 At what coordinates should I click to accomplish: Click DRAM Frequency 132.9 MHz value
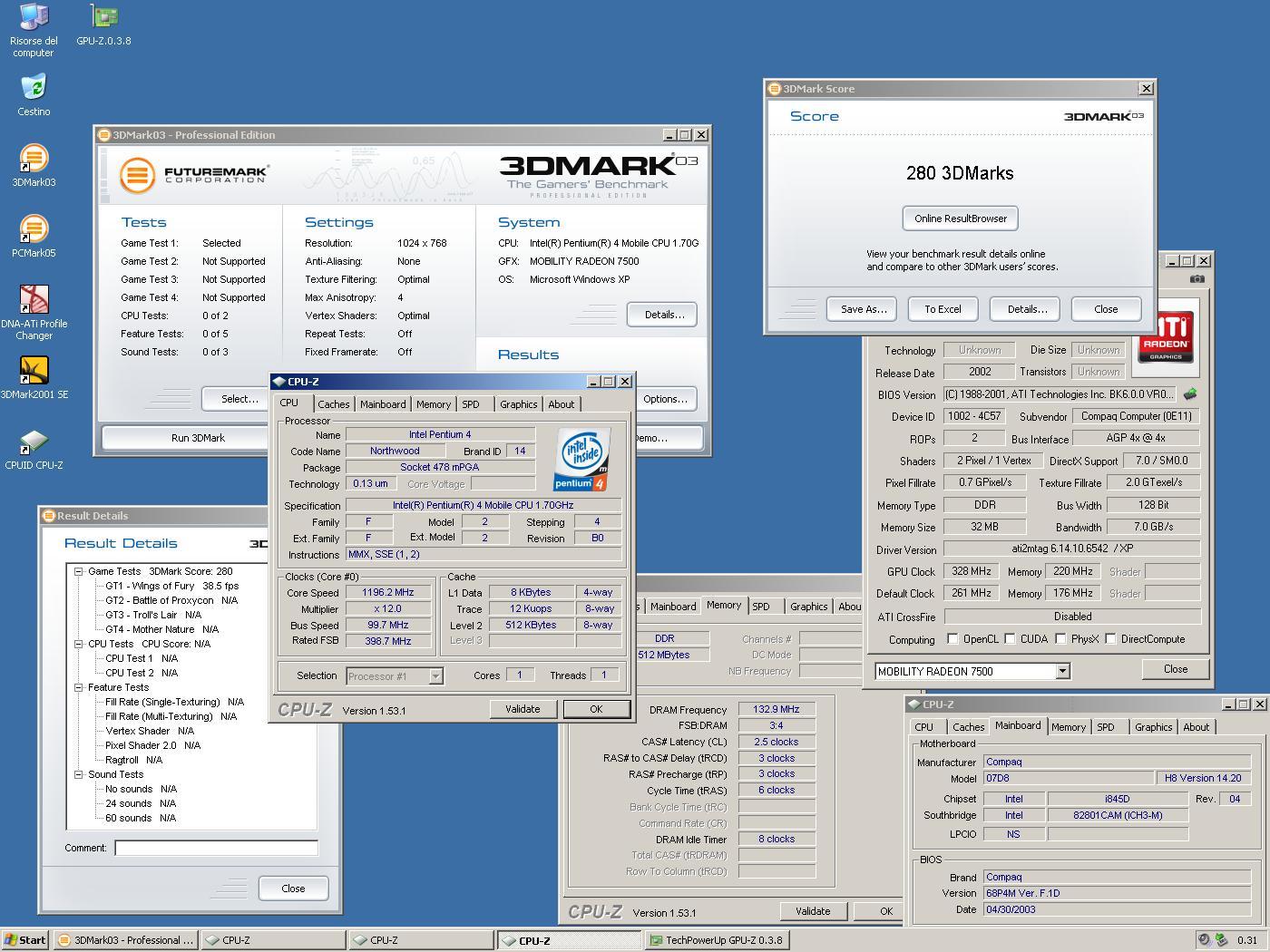pos(777,709)
